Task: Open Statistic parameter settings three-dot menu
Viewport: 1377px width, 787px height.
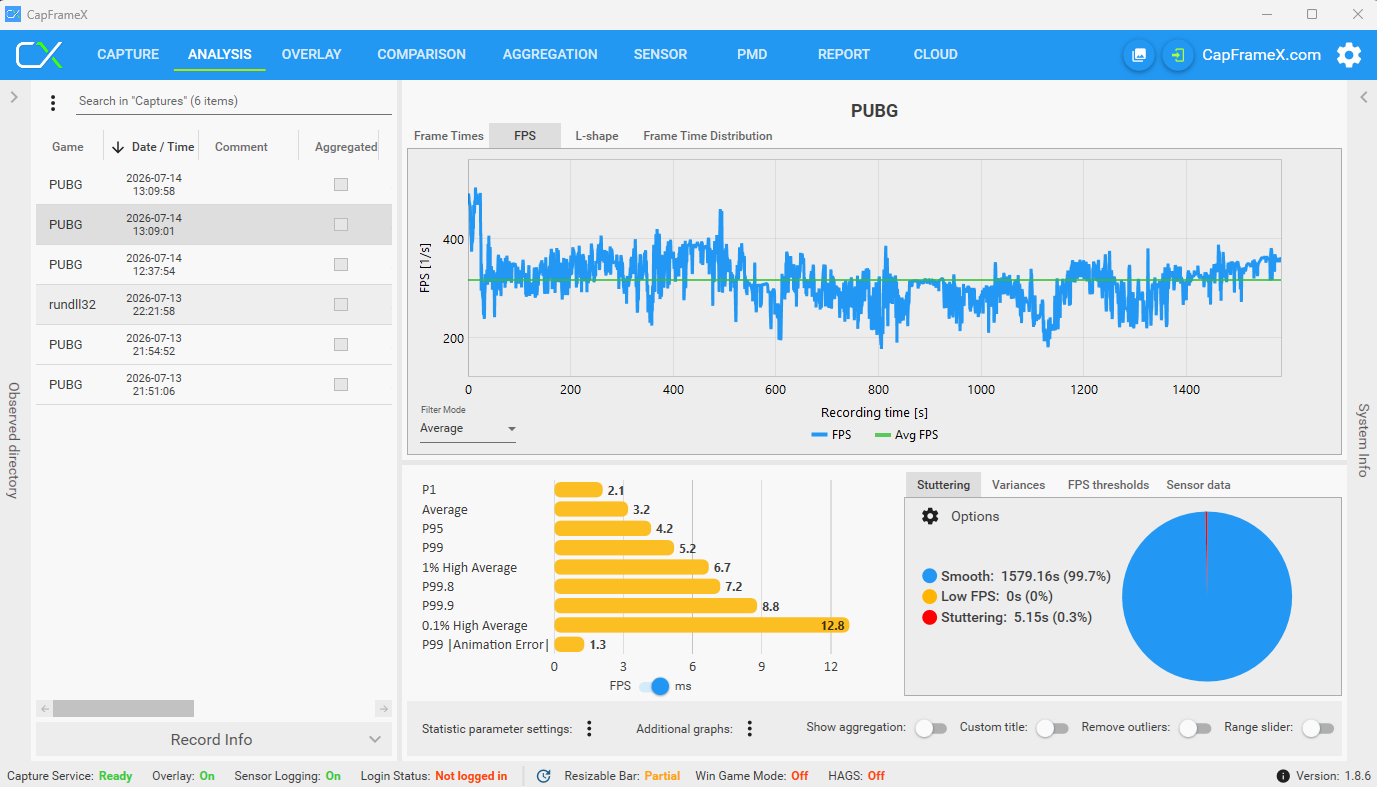Action: tap(589, 729)
